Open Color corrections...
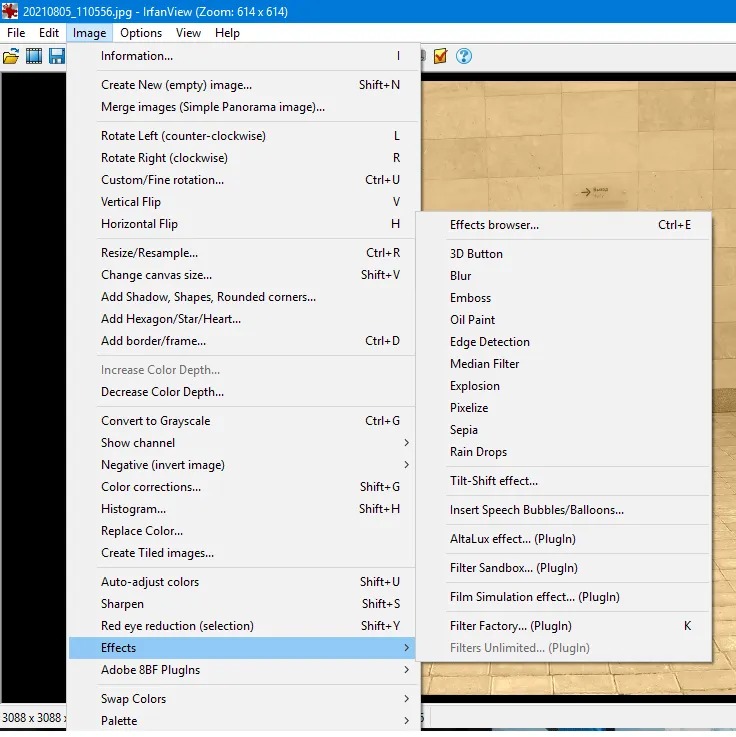 click(x=242, y=487)
